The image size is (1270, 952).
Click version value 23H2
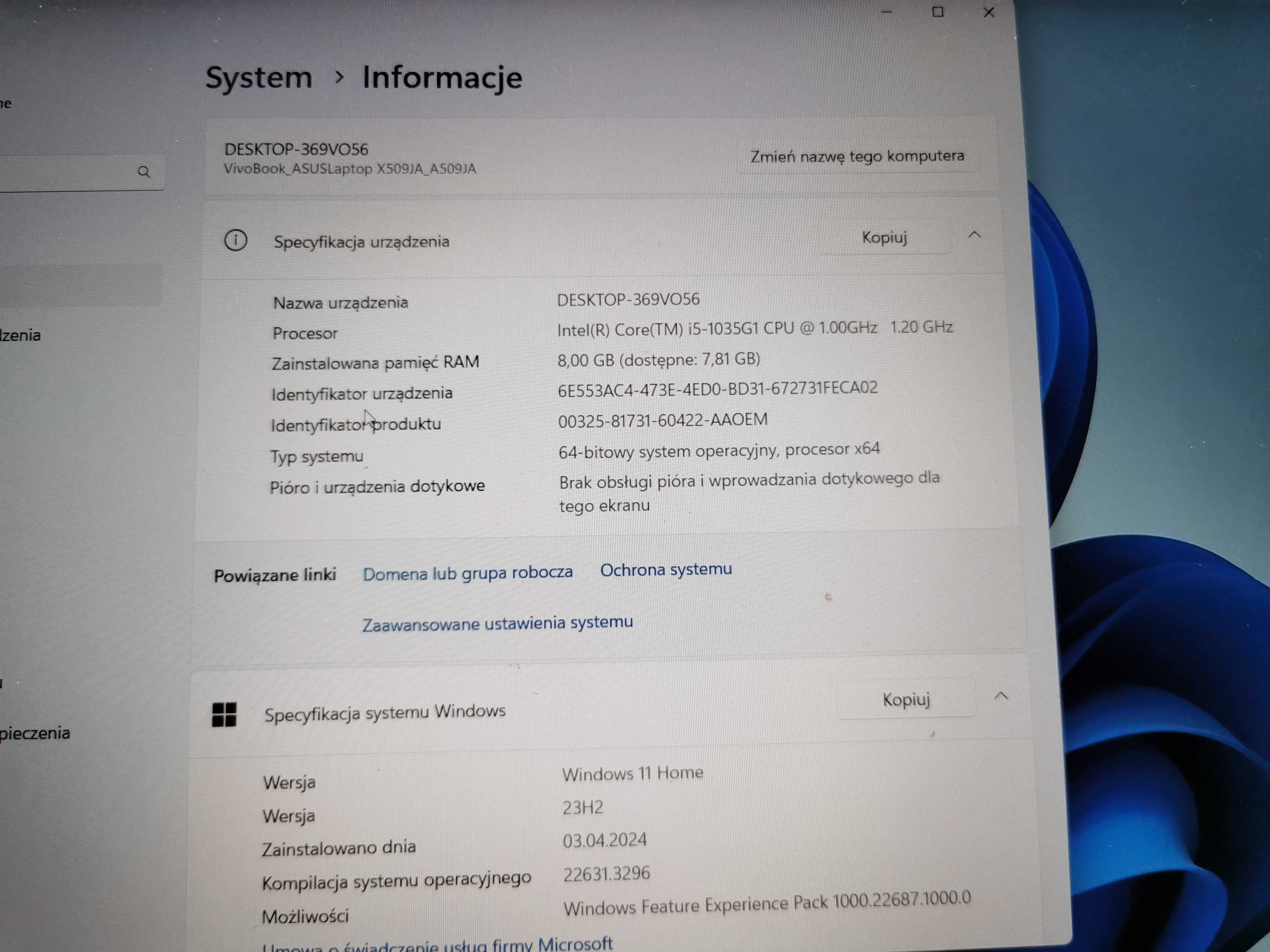583,807
